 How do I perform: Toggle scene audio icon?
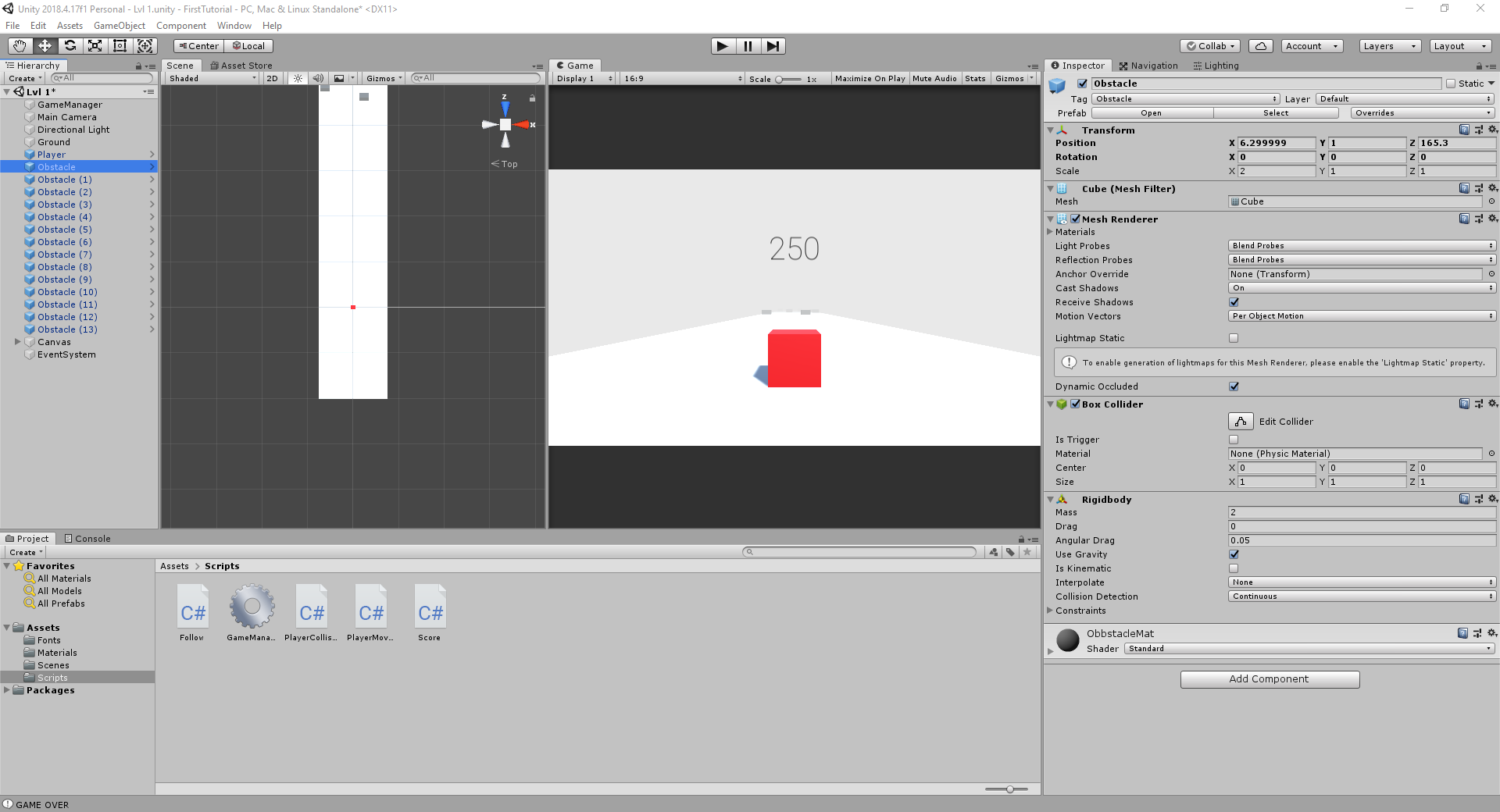(318, 78)
